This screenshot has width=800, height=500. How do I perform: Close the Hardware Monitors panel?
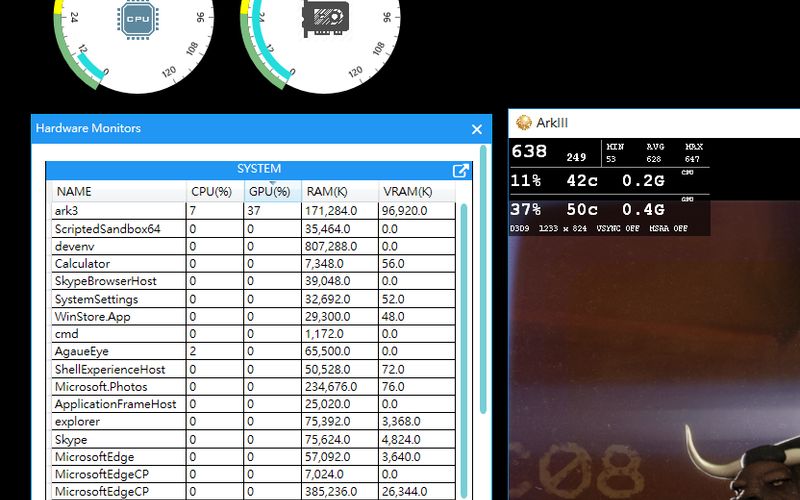[x=476, y=129]
